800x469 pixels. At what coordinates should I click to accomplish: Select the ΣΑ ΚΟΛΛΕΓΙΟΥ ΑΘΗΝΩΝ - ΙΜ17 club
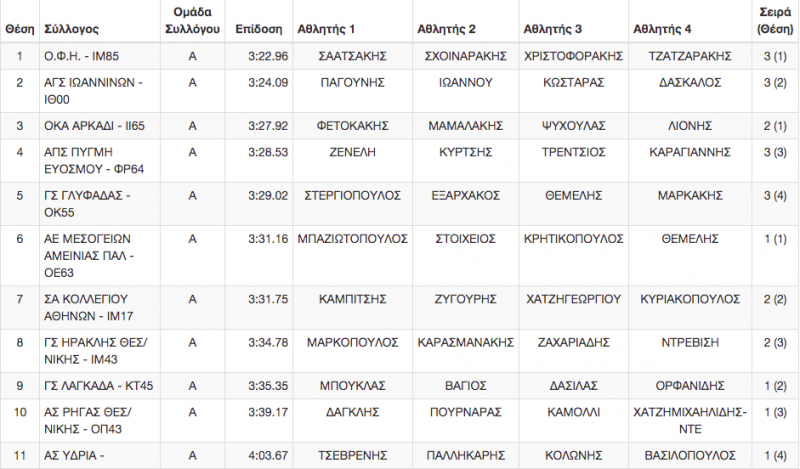click(89, 307)
